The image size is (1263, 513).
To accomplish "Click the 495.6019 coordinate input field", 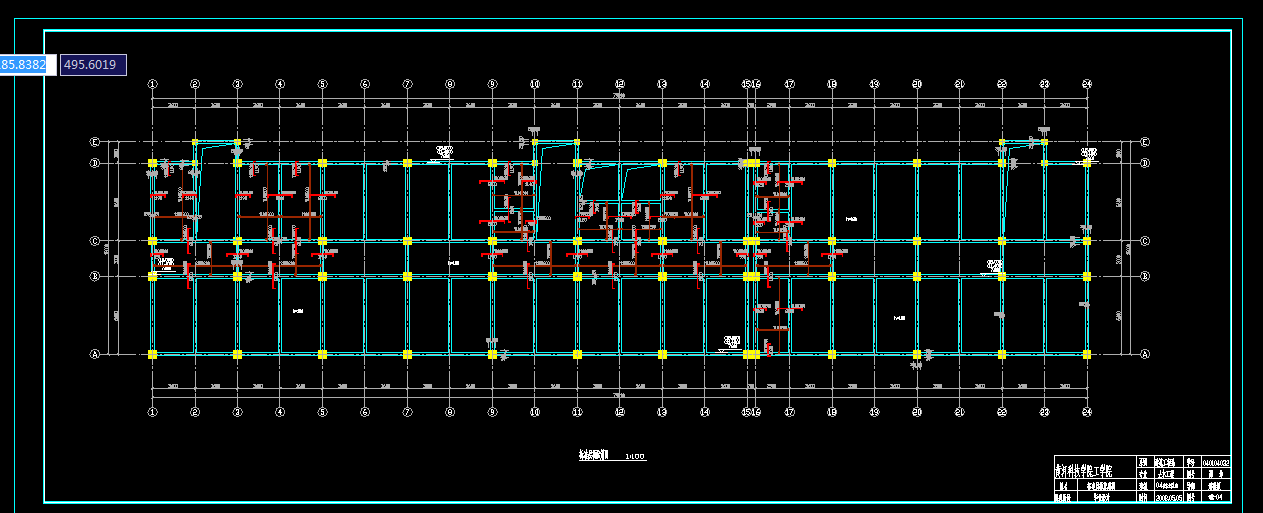I will coord(93,65).
